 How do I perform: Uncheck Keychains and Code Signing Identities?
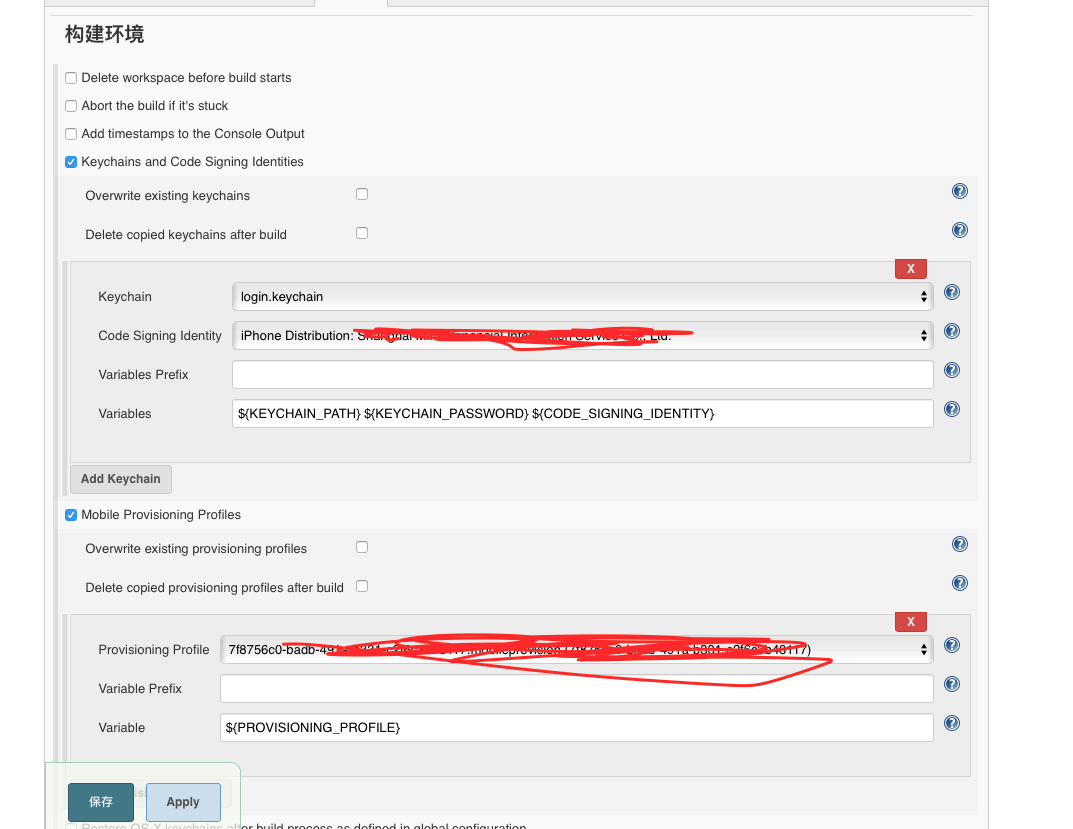pyautogui.click(x=71, y=162)
